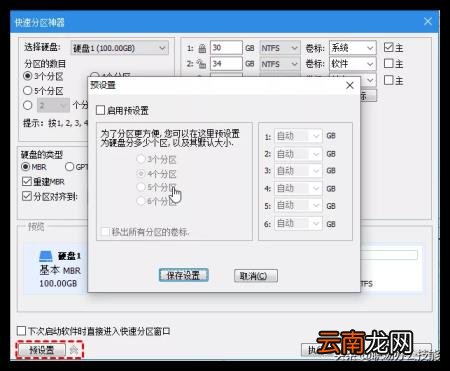Open preset size dropdown for partition 5

(x=298, y=206)
